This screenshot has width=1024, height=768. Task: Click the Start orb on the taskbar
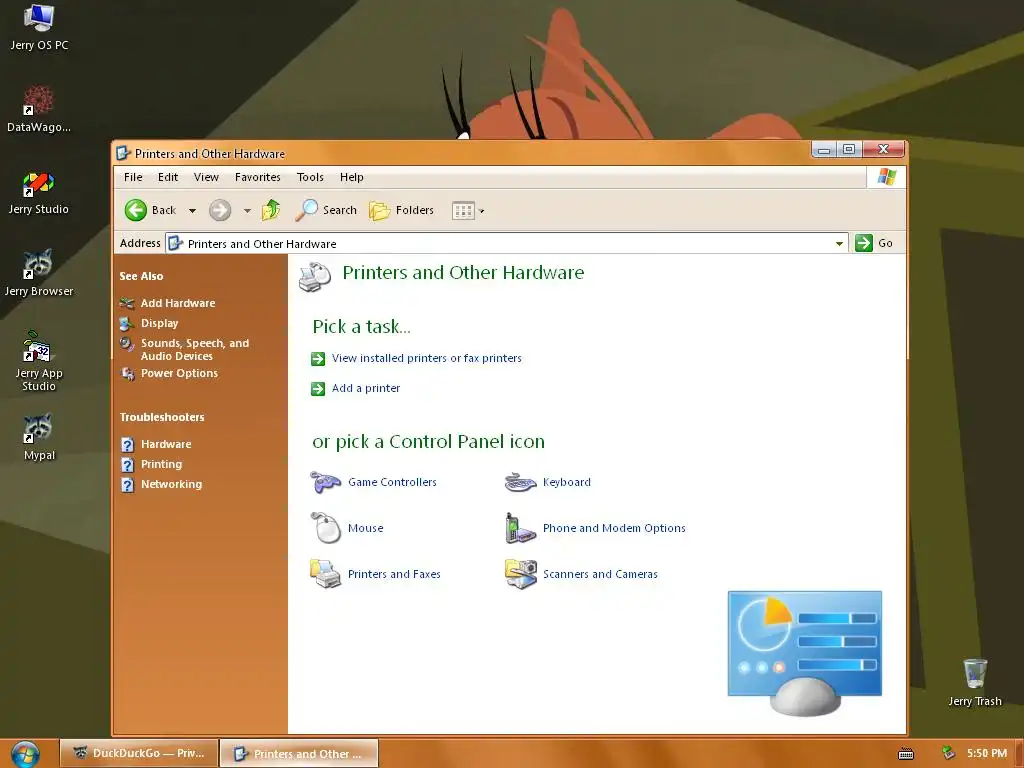click(24, 754)
